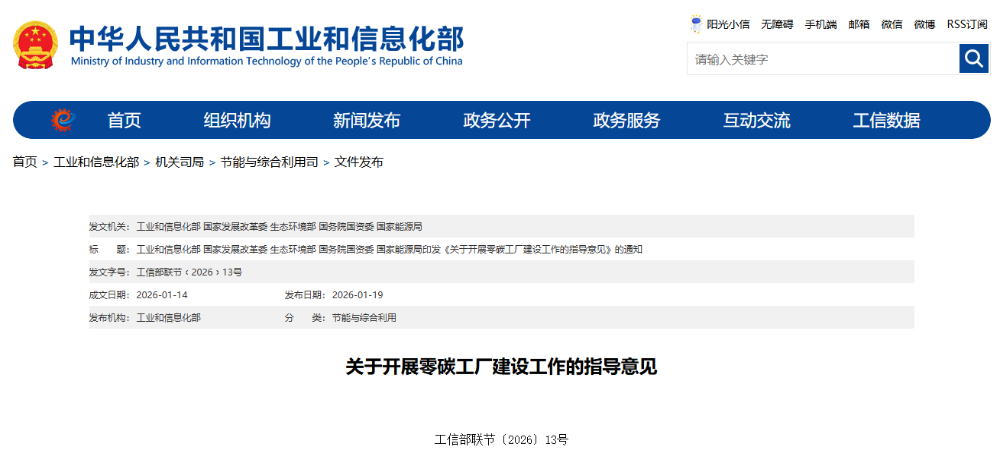Click the national emblem logo
The height and width of the screenshot is (469, 1000).
[37, 44]
